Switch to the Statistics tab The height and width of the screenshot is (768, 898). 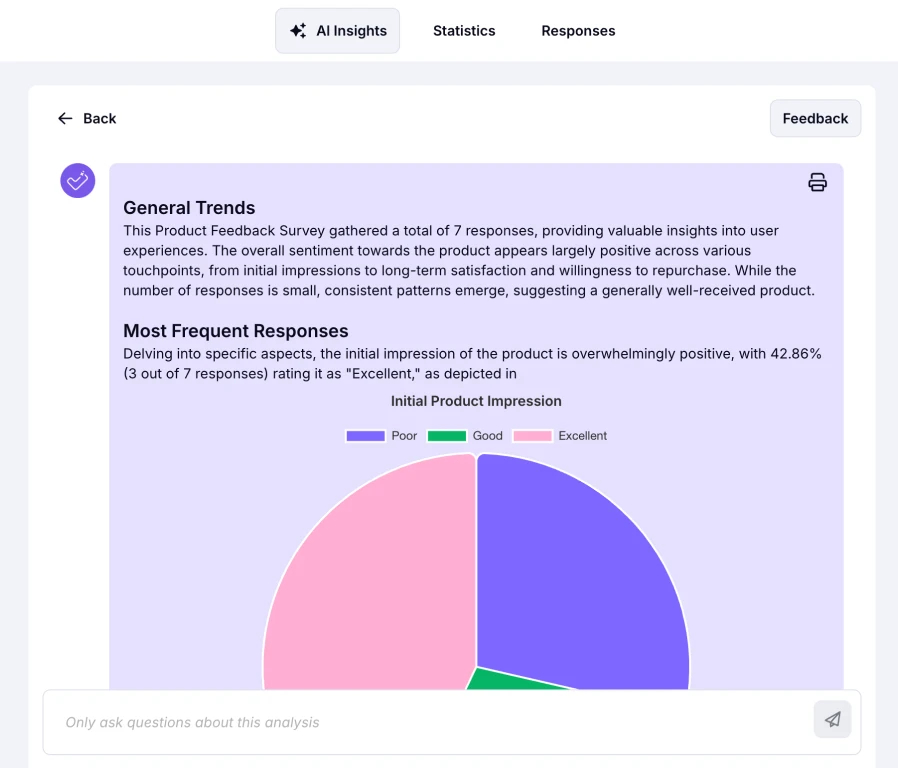(x=464, y=31)
